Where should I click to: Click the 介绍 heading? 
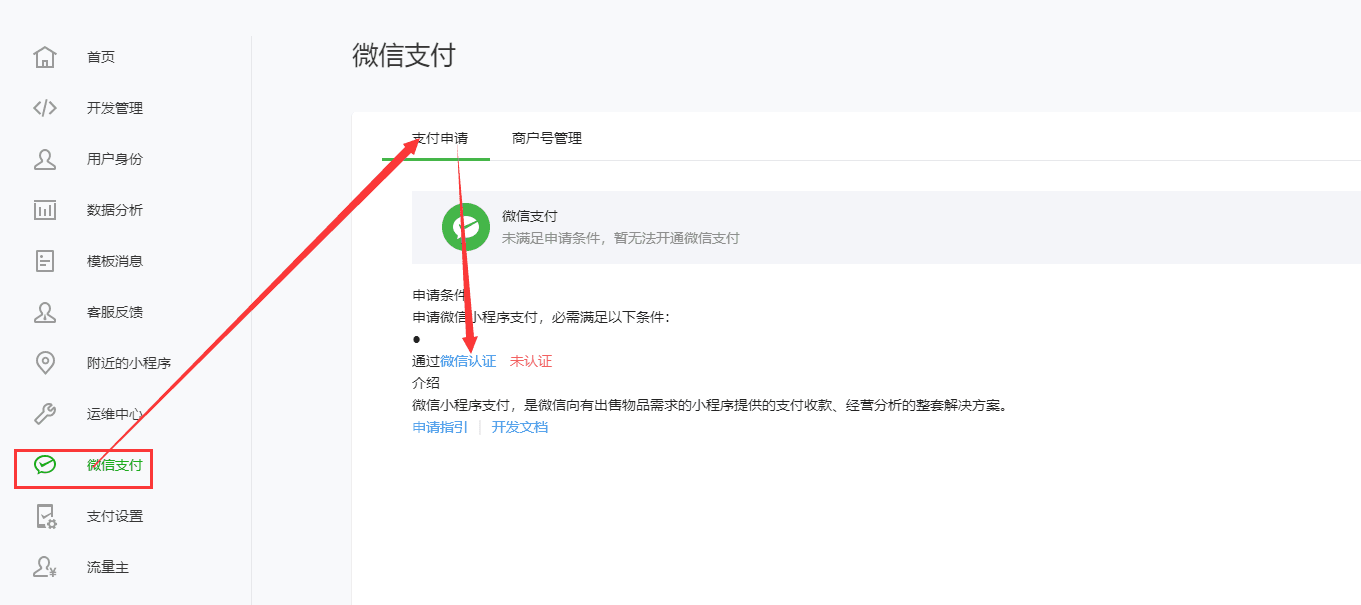click(426, 383)
